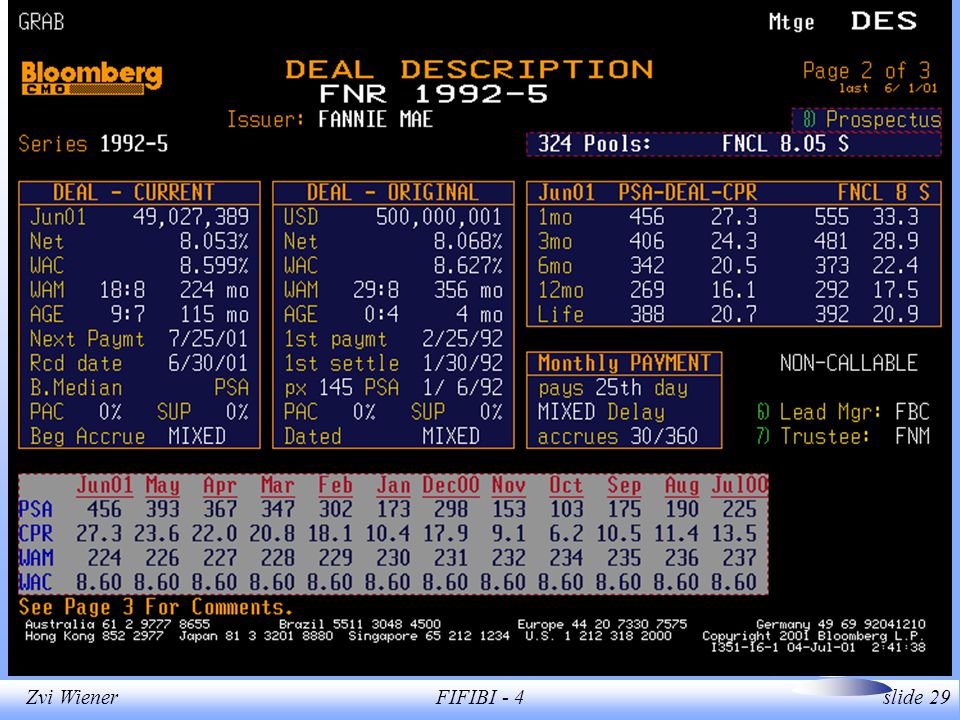Click the Jun01 PSA value 456 in history
The width and height of the screenshot is (960, 720).
104,509
